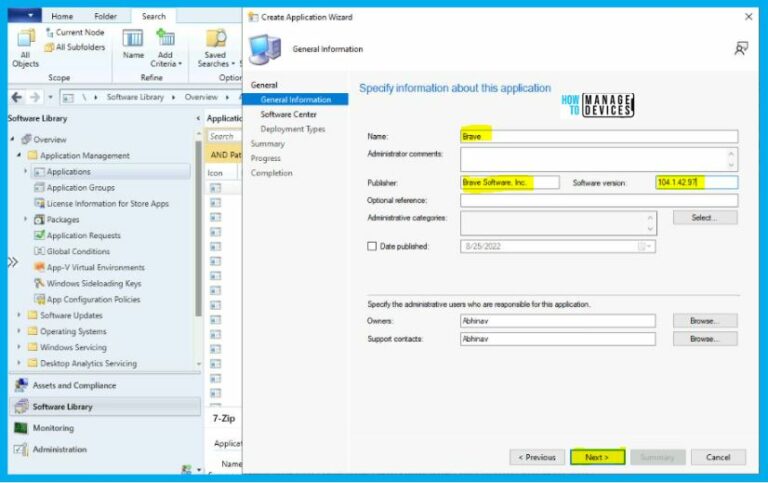Click the Software version field
Image resolution: width=768 pixels, height=483 pixels.
coord(696,182)
